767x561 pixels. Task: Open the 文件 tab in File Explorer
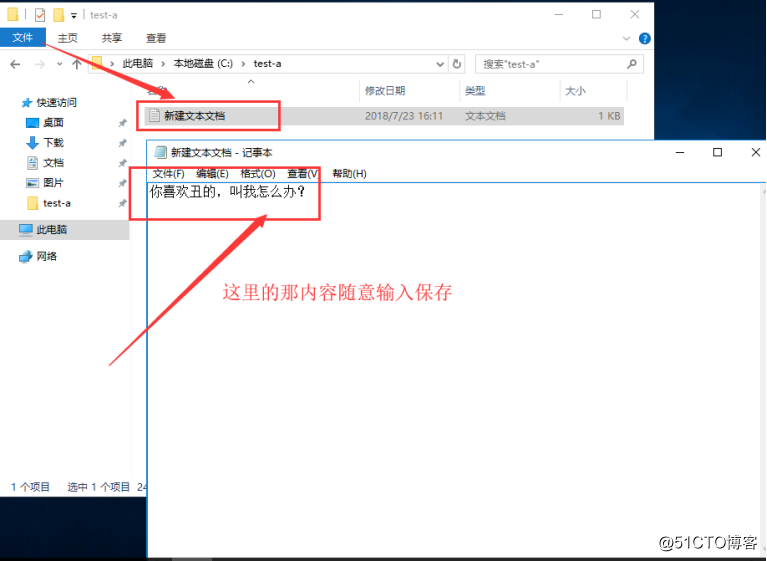click(x=23, y=38)
